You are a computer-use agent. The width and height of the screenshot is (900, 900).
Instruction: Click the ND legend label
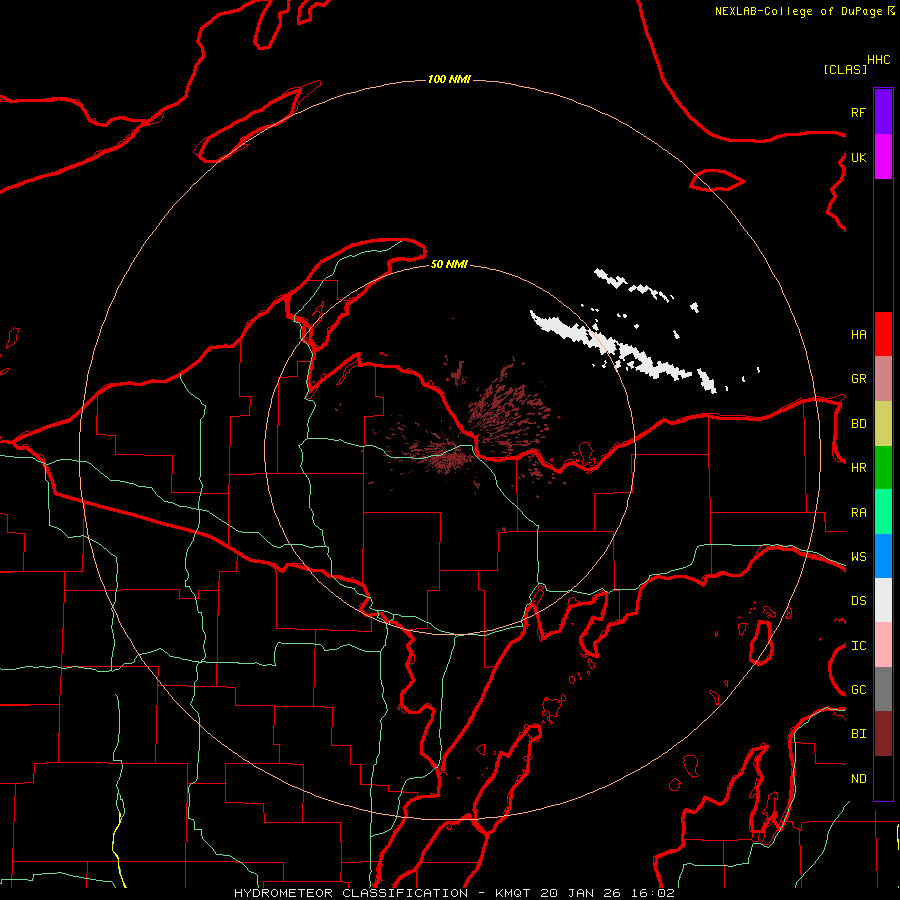pos(858,779)
